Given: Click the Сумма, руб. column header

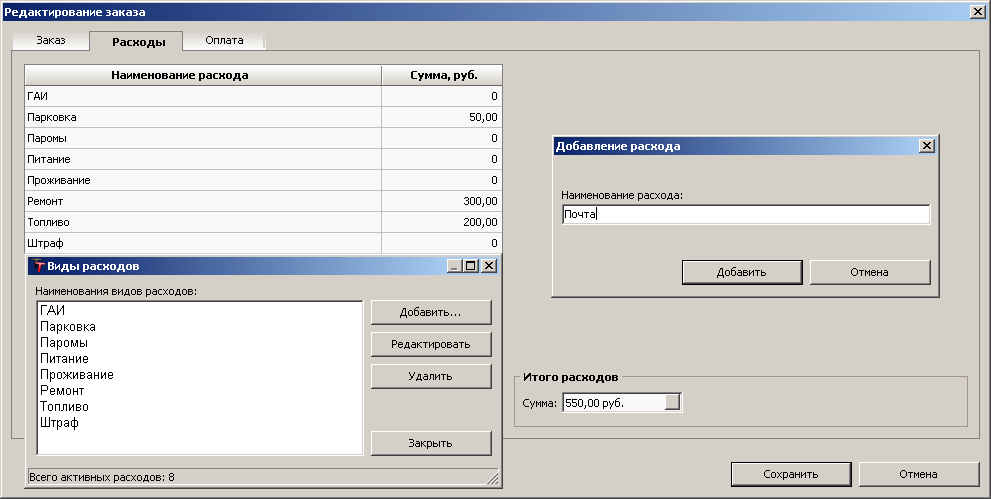Looking at the screenshot, I should click(441, 75).
